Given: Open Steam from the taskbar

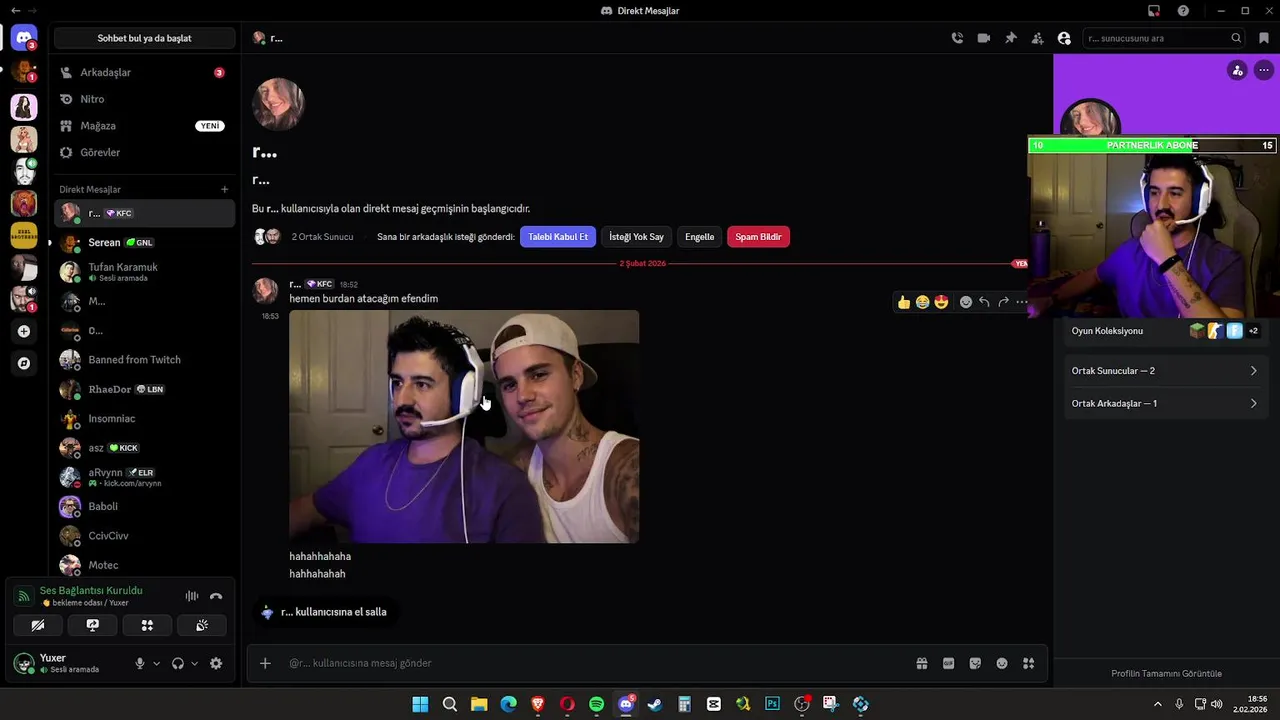Looking at the screenshot, I should coord(655,704).
